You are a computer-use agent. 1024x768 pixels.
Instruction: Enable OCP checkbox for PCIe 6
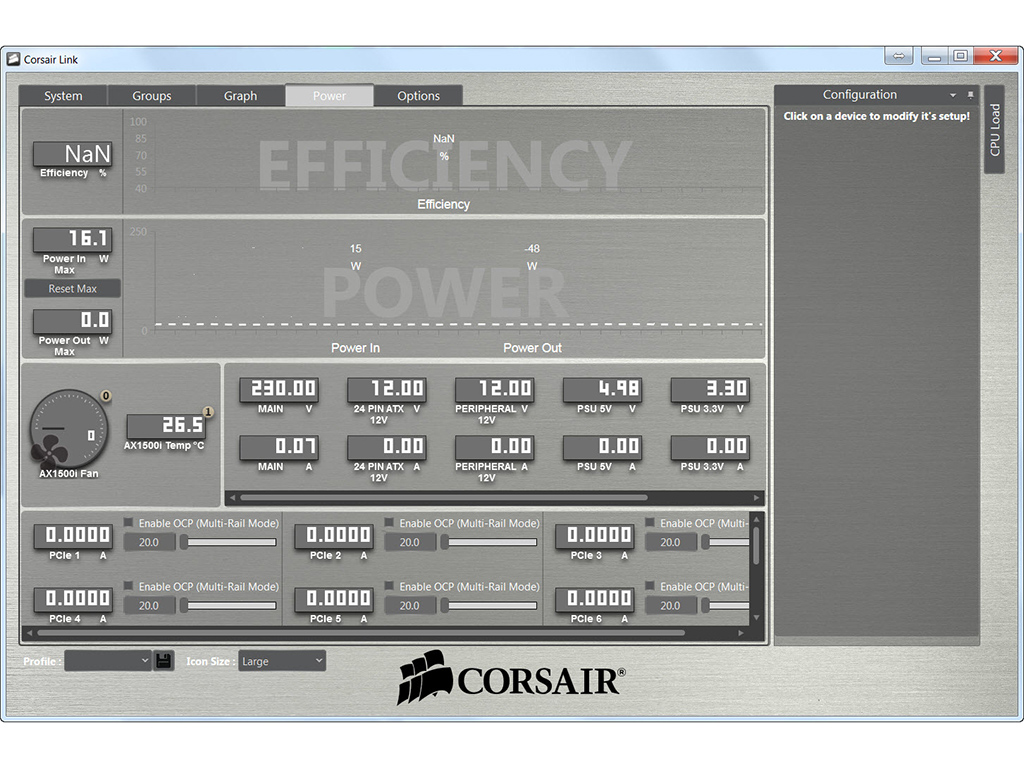coord(650,586)
